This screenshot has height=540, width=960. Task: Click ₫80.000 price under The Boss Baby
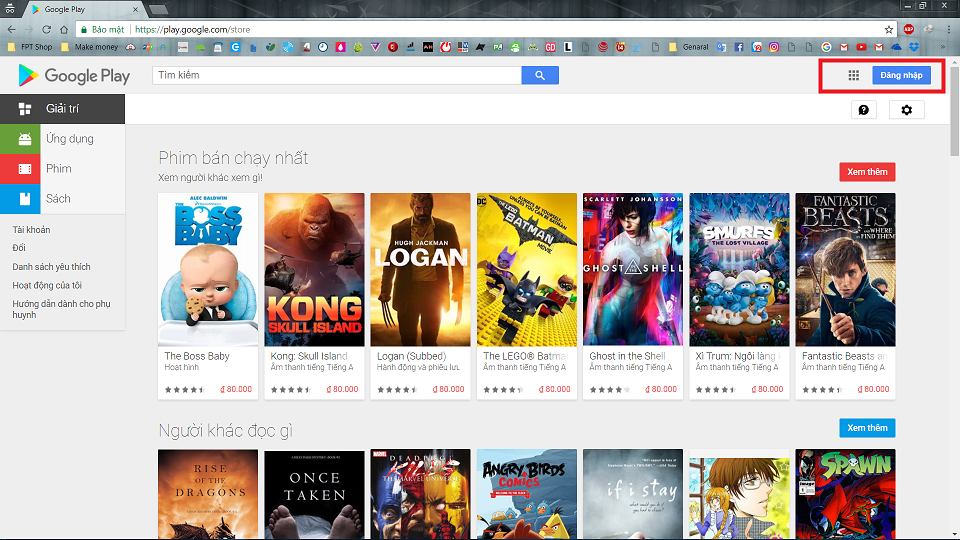(x=236, y=389)
